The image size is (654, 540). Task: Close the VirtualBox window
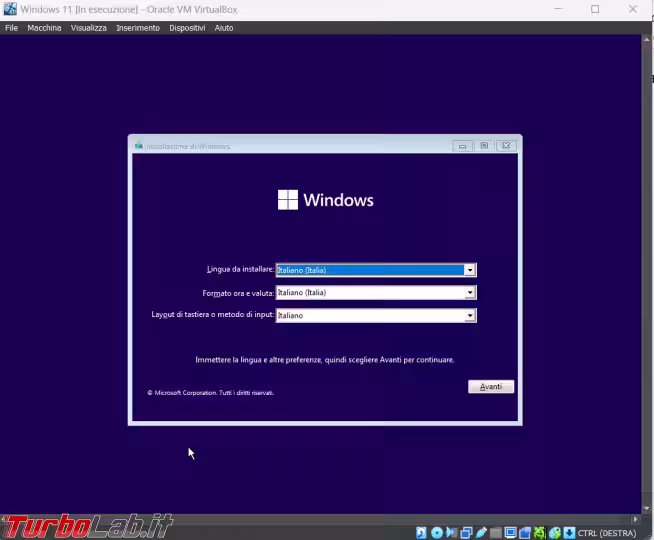pos(633,9)
